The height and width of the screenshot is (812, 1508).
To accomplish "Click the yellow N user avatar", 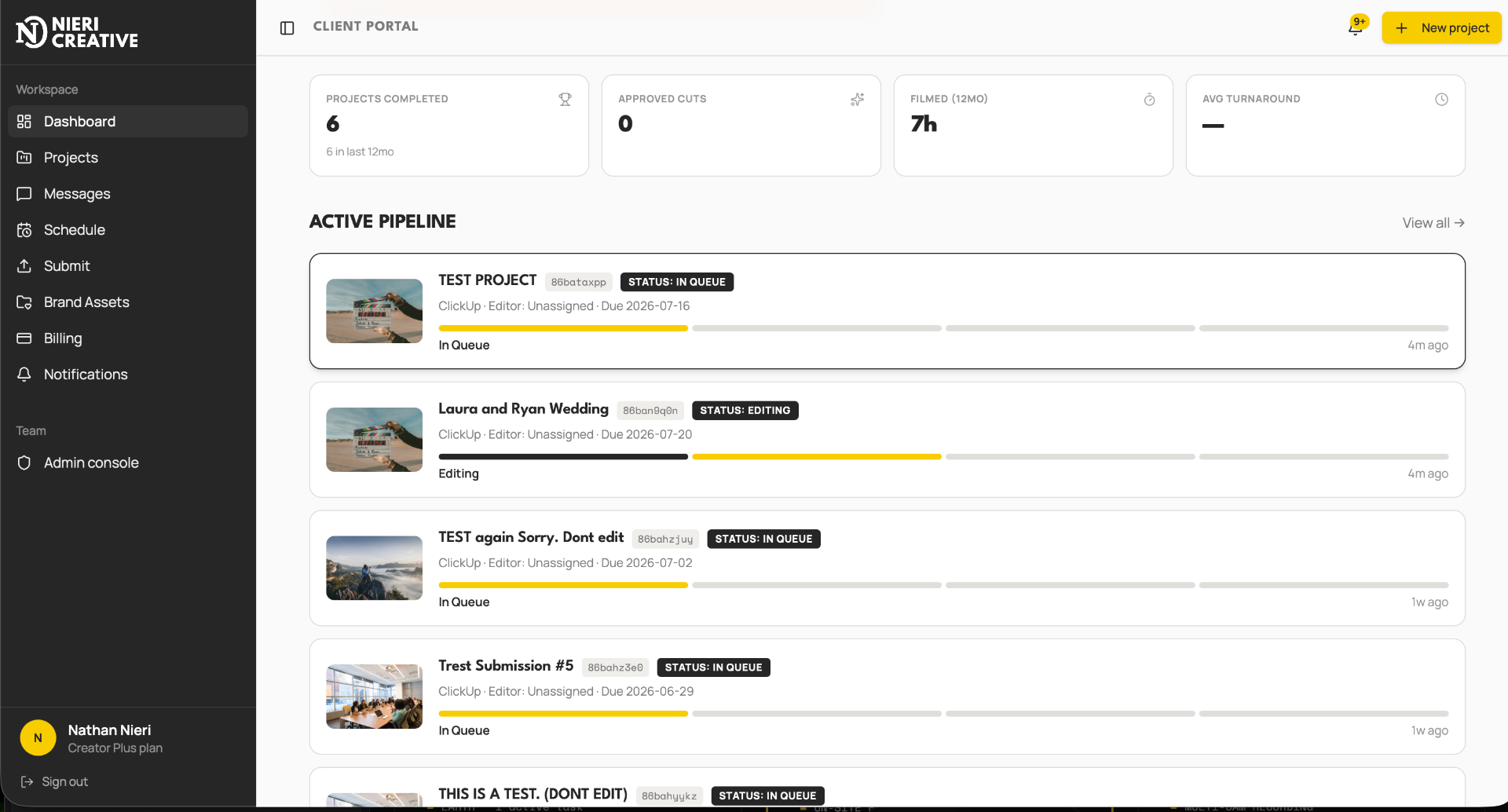I will [38, 738].
